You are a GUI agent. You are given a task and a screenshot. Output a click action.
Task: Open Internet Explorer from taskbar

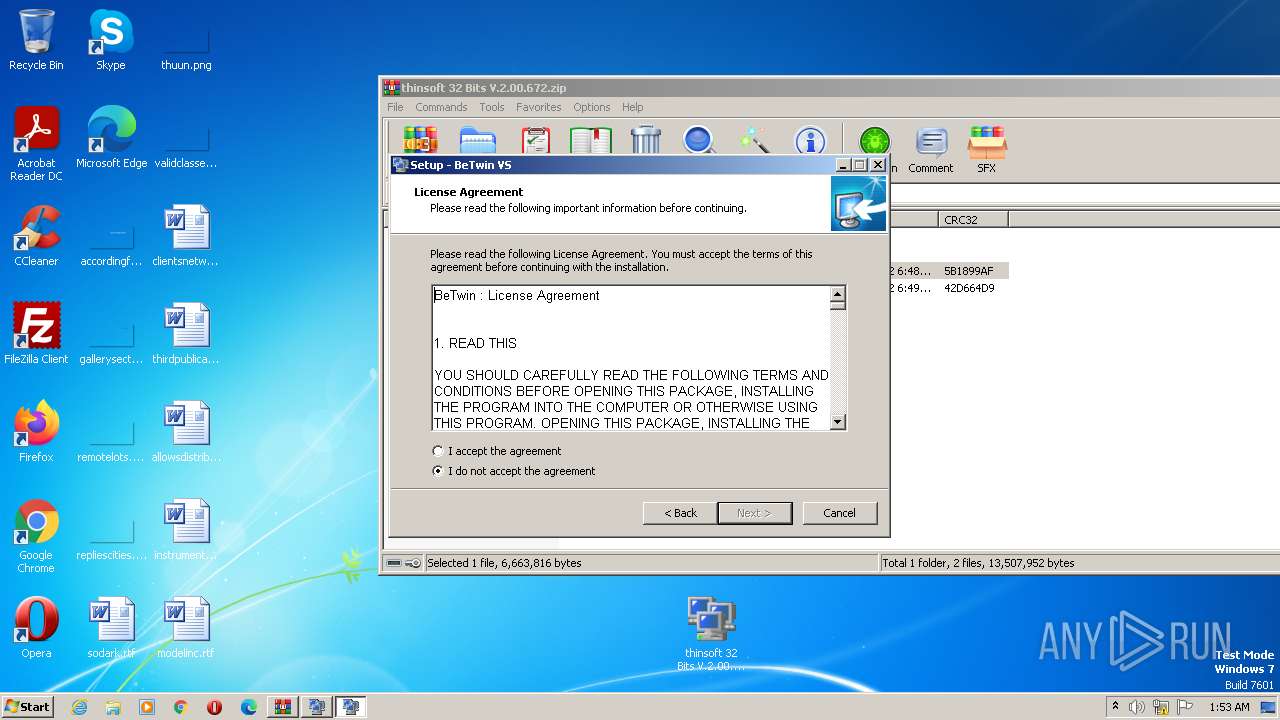(79, 707)
